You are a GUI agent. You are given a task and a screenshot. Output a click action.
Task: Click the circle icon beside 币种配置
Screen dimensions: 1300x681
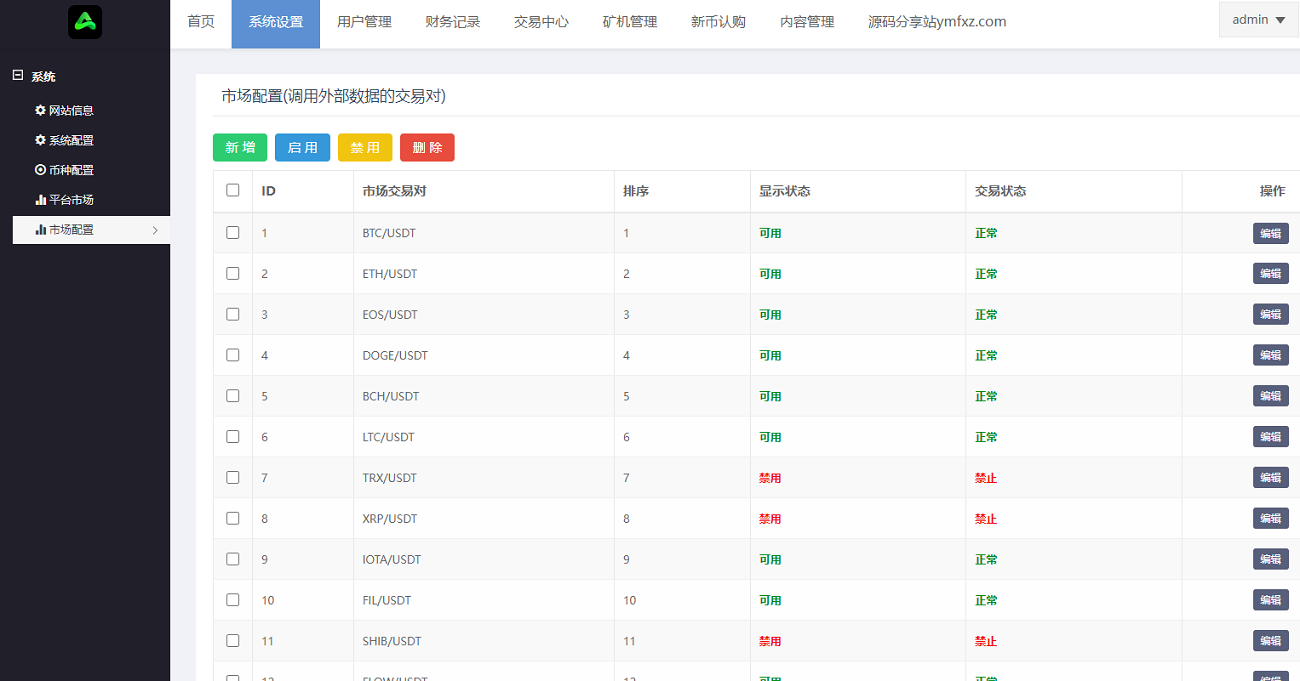[x=40, y=170]
